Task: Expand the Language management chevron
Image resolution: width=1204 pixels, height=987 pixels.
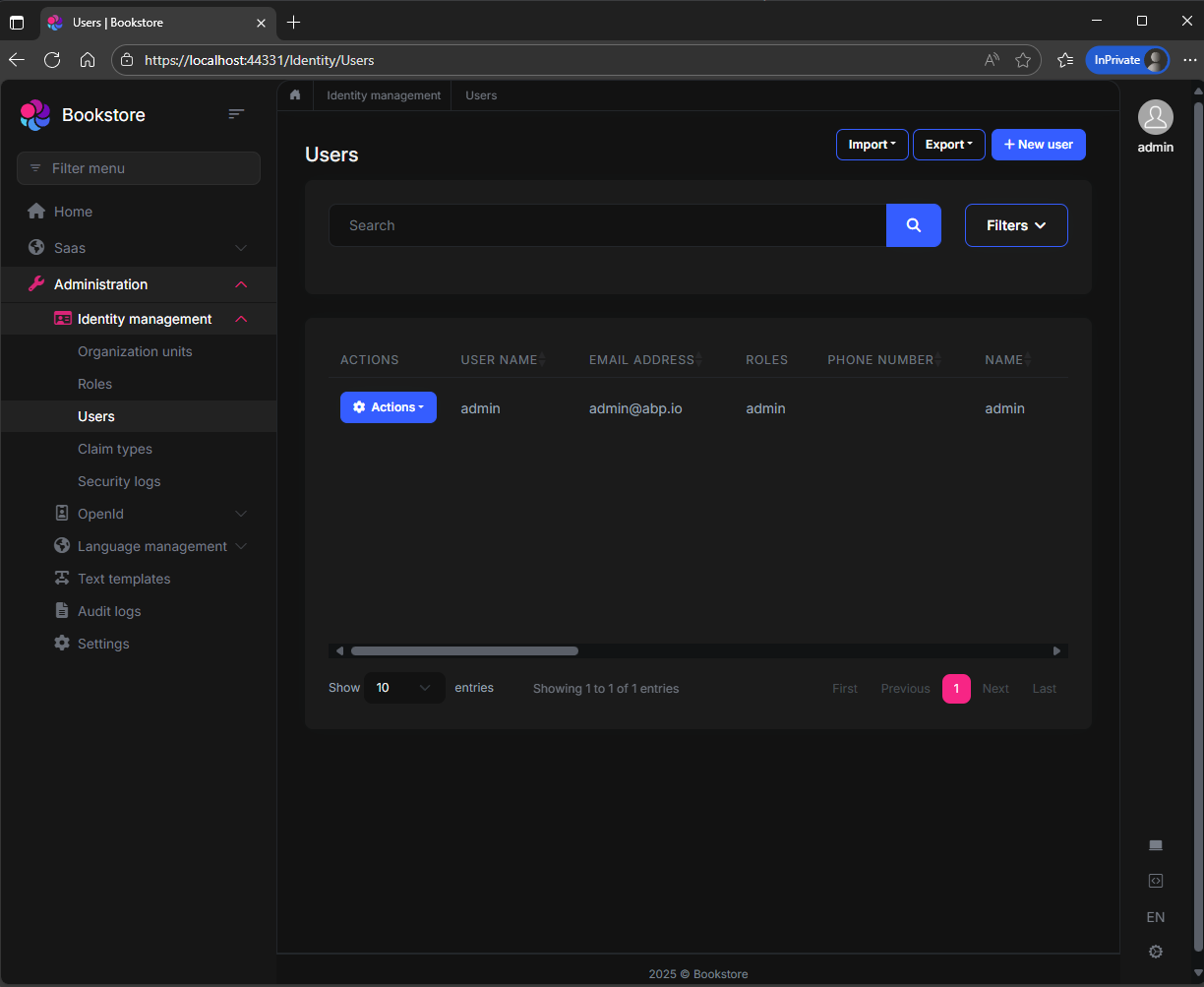Action: [x=241, y=546]
